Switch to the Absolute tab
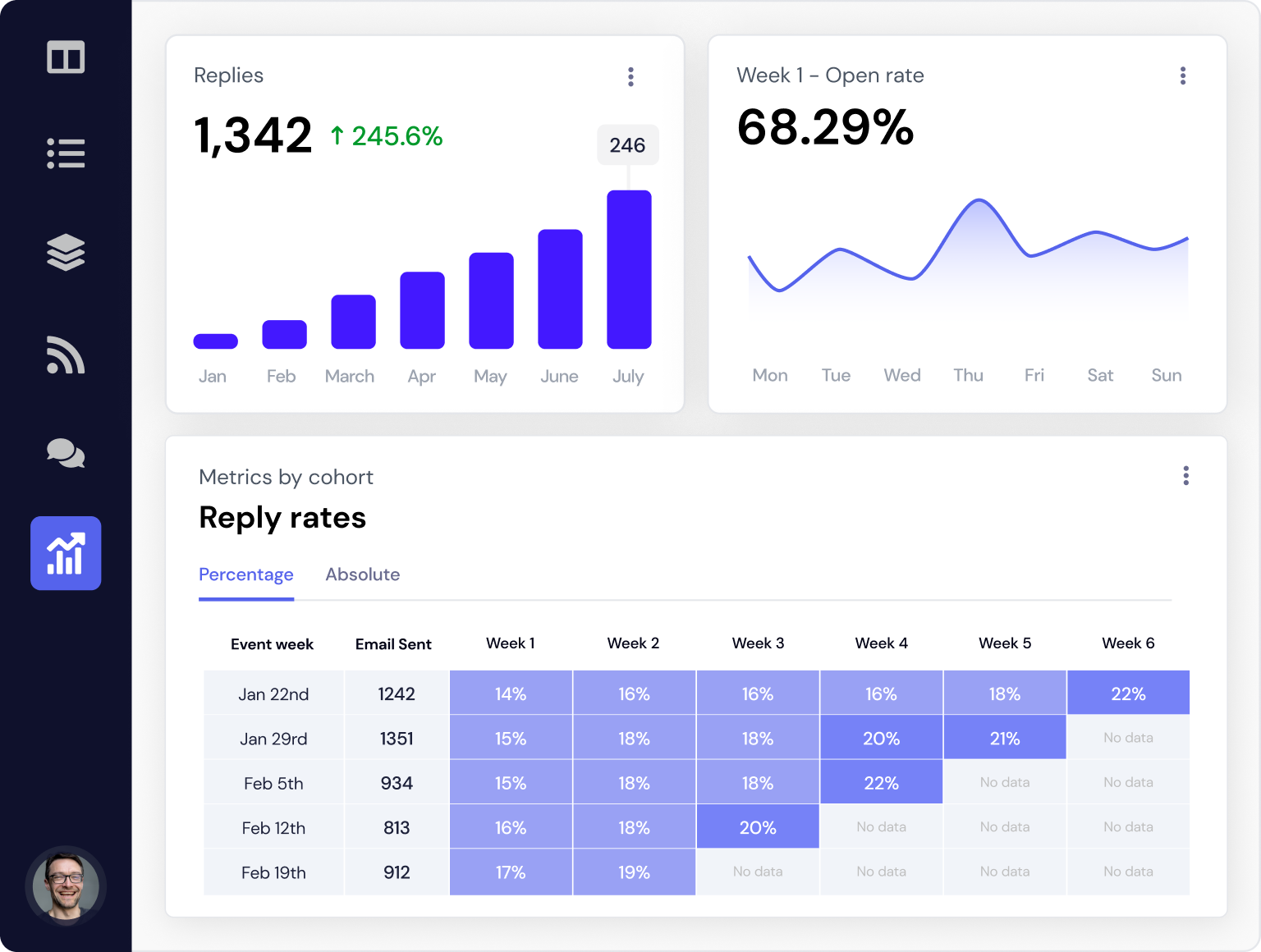This screenshot has height=952, width=1261. tap(362, 574)
